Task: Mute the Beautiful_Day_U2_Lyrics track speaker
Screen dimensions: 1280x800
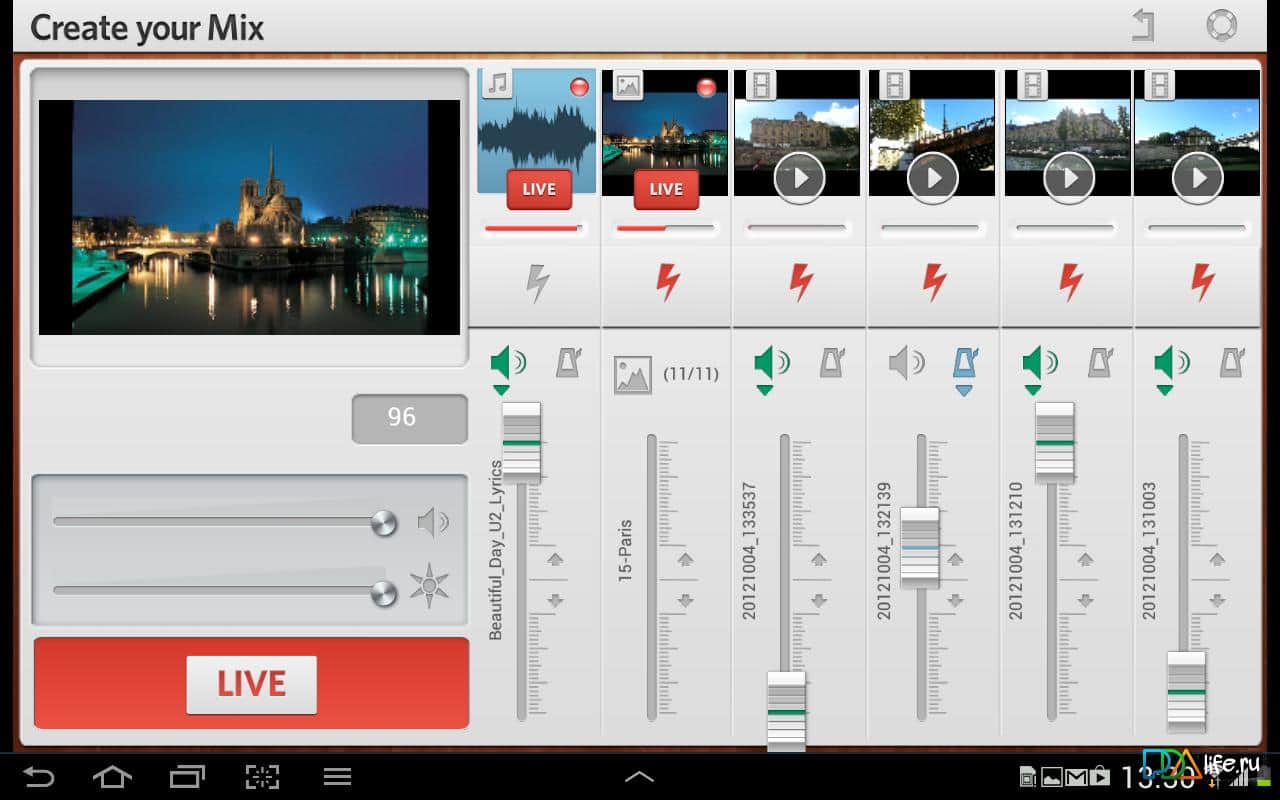Action: 507,362
